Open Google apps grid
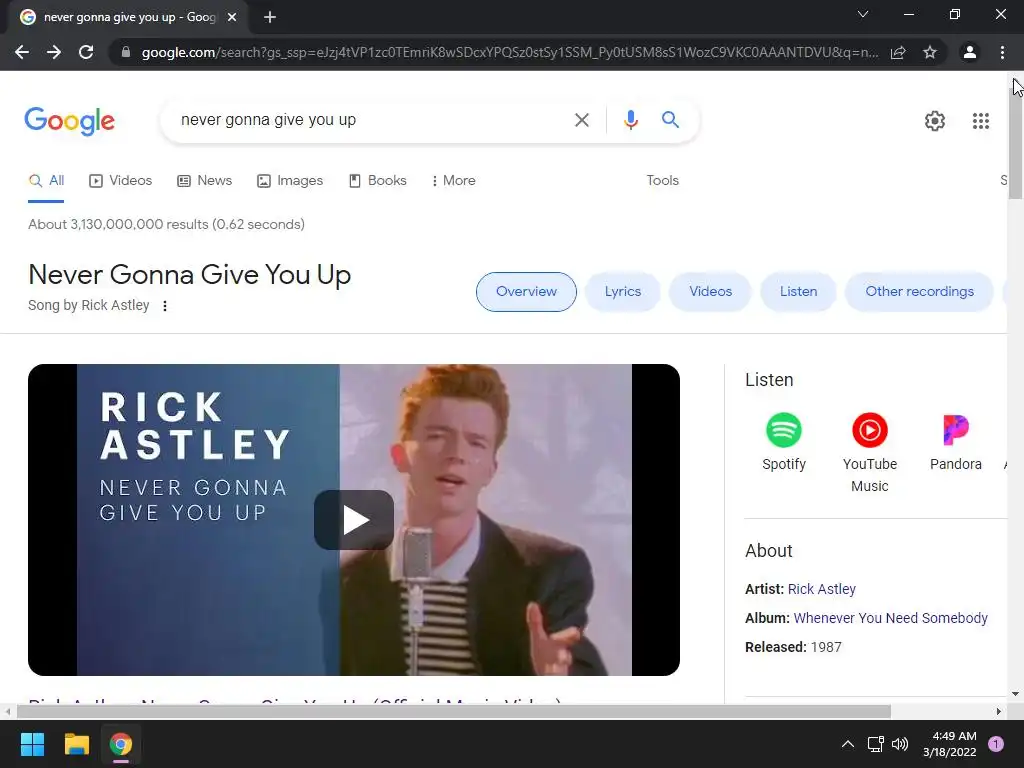This screenshot has height=768, width=1024. coord(980,121)
